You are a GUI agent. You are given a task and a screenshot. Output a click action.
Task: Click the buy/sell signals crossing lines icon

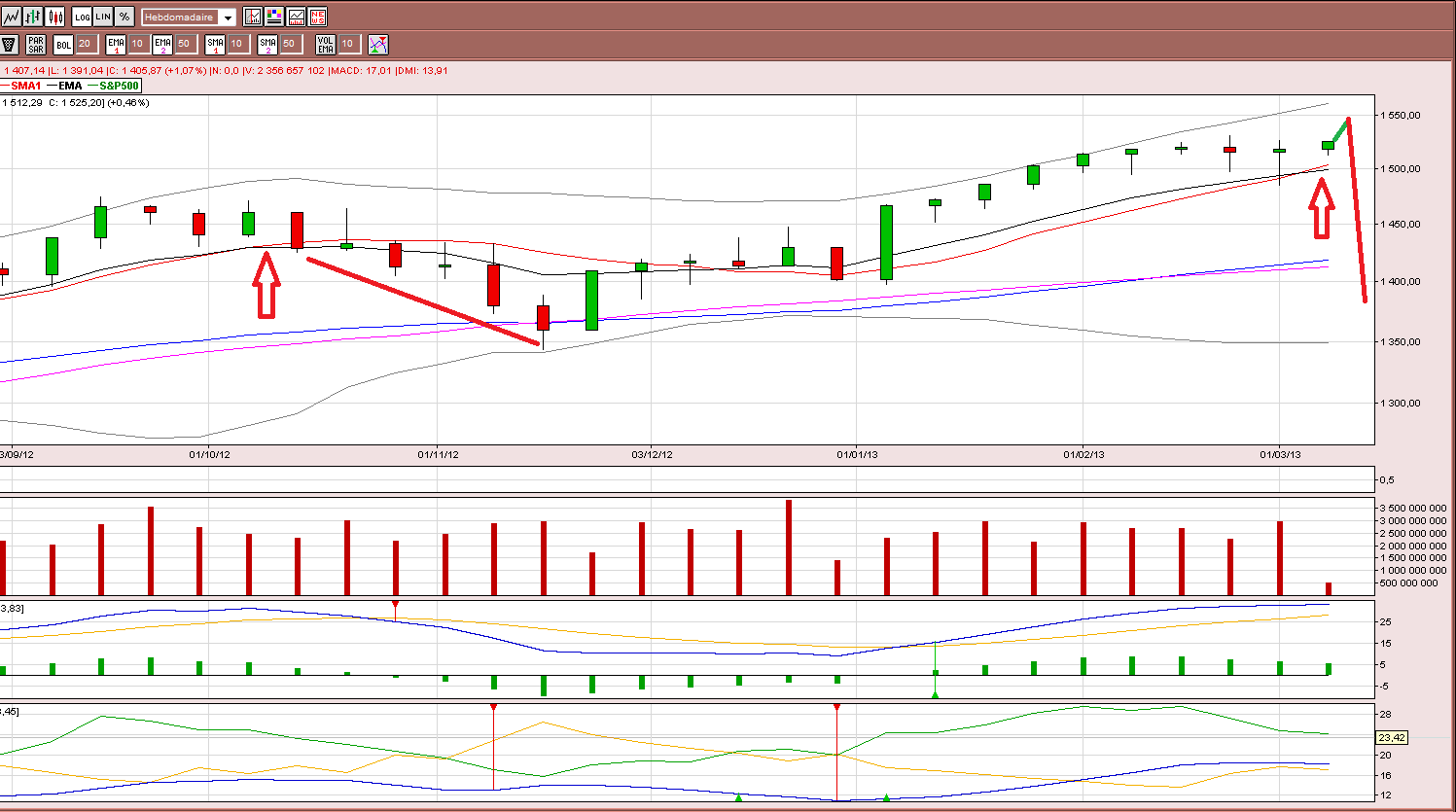pos(378,45)
